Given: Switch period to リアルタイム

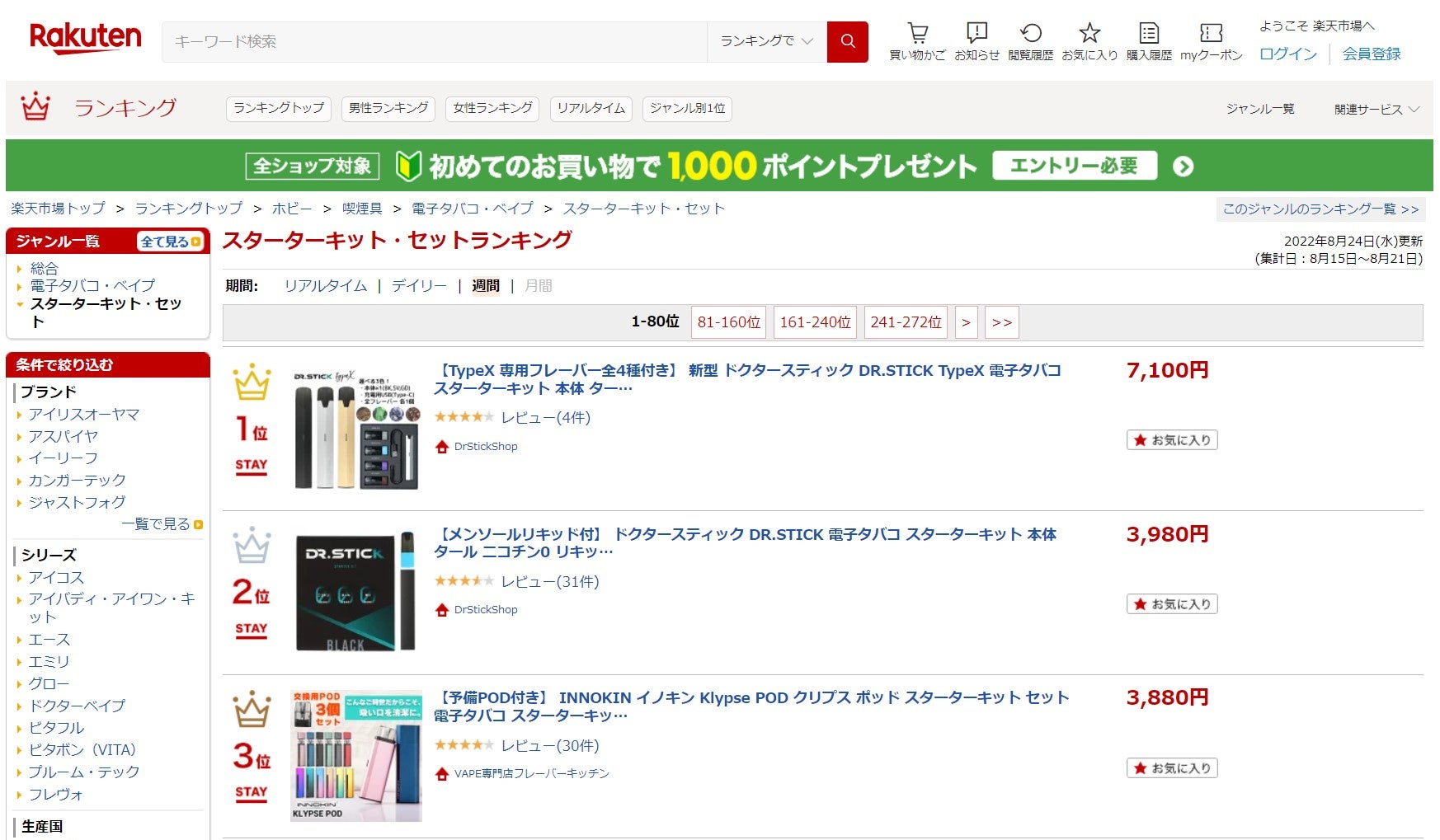Looking at the screenshot, I should coord(326,286).
